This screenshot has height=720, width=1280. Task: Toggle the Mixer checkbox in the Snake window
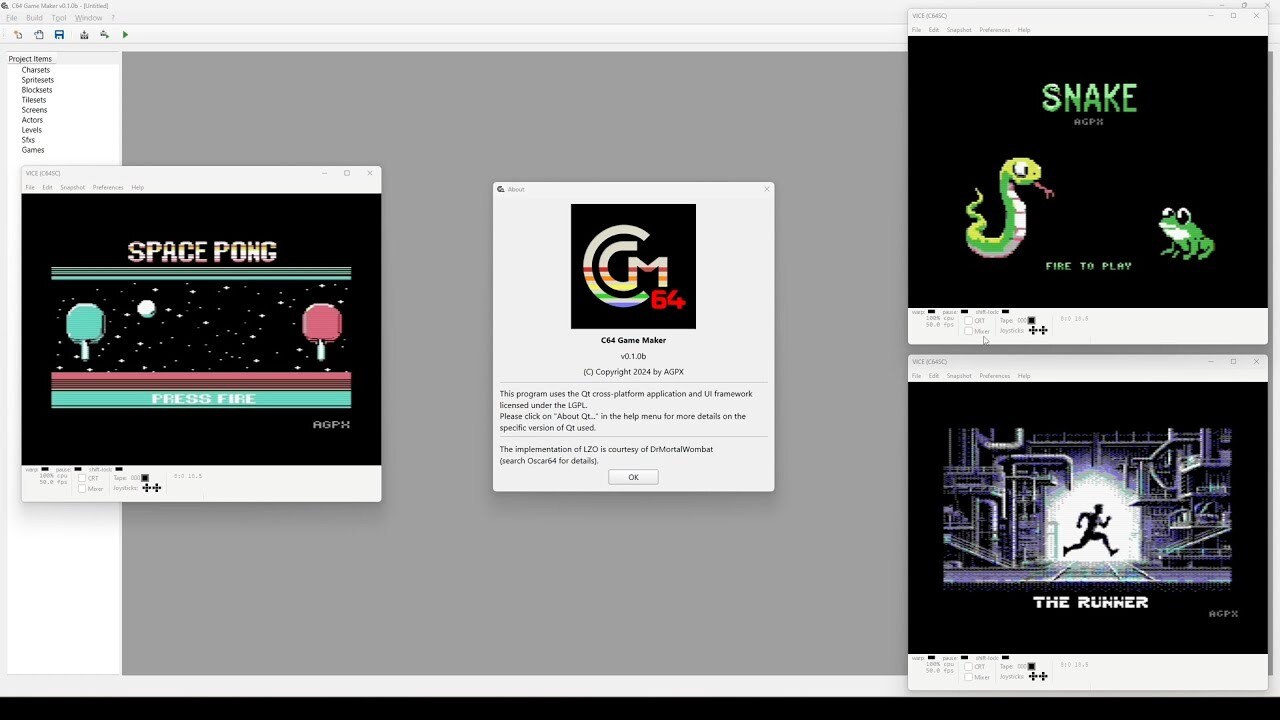pyautogui.click(x=968, y=331)
